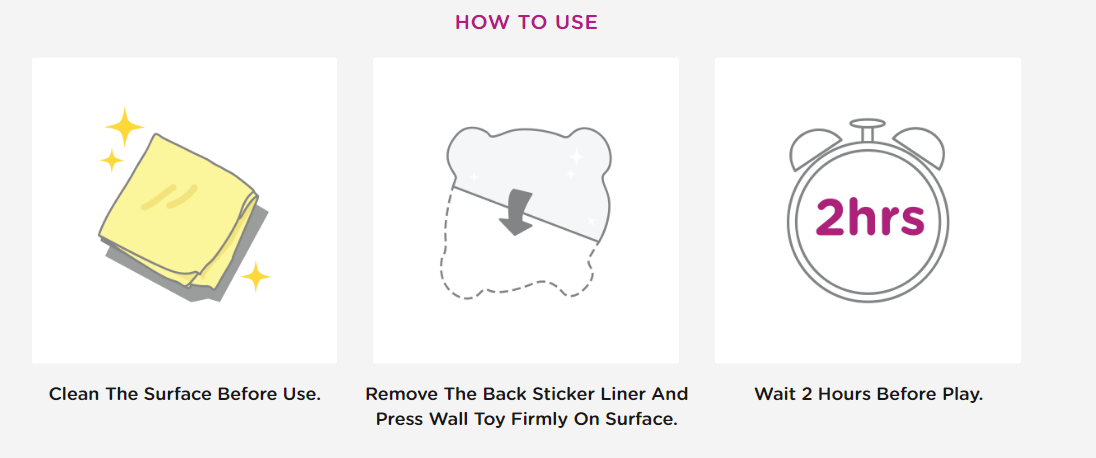This screenshot has height=458, width=1096.
Task: Click the 2hrs text inside the clock
Action: 870,216
